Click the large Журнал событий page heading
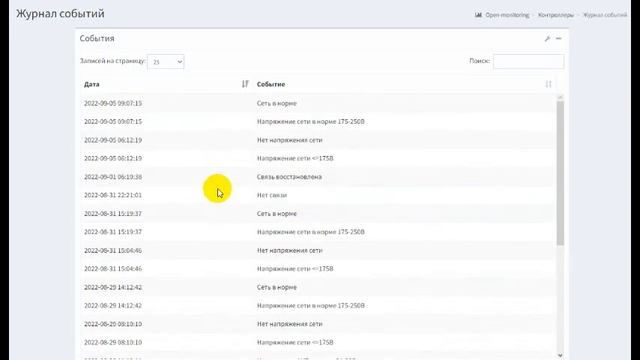 tap(60, 14)
